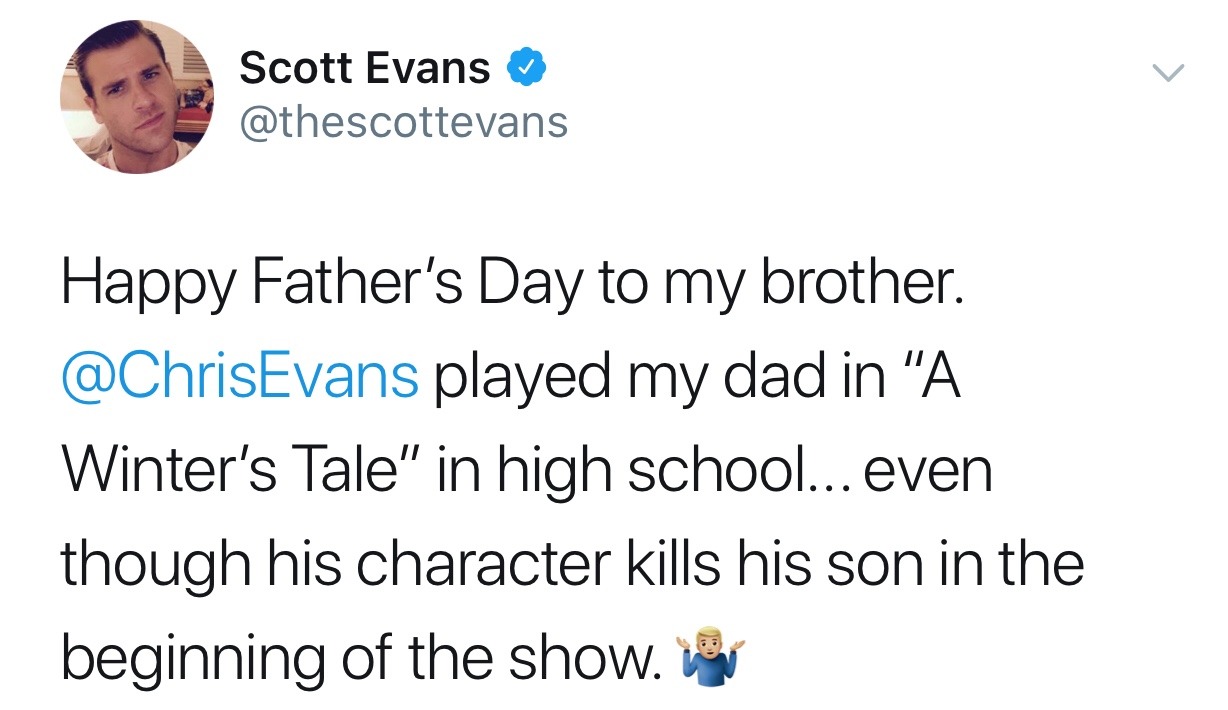The width and height of the screenshot is (1228, 710).
Task: Open Scott Evans's profile photo
Action: coord(136,97)
